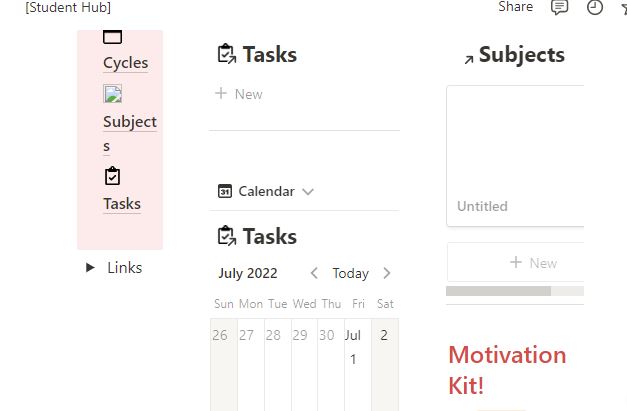627x411 pixels.
Task: Click the clipboard icon beside top Tasks heading
Action: click(226, 54)
